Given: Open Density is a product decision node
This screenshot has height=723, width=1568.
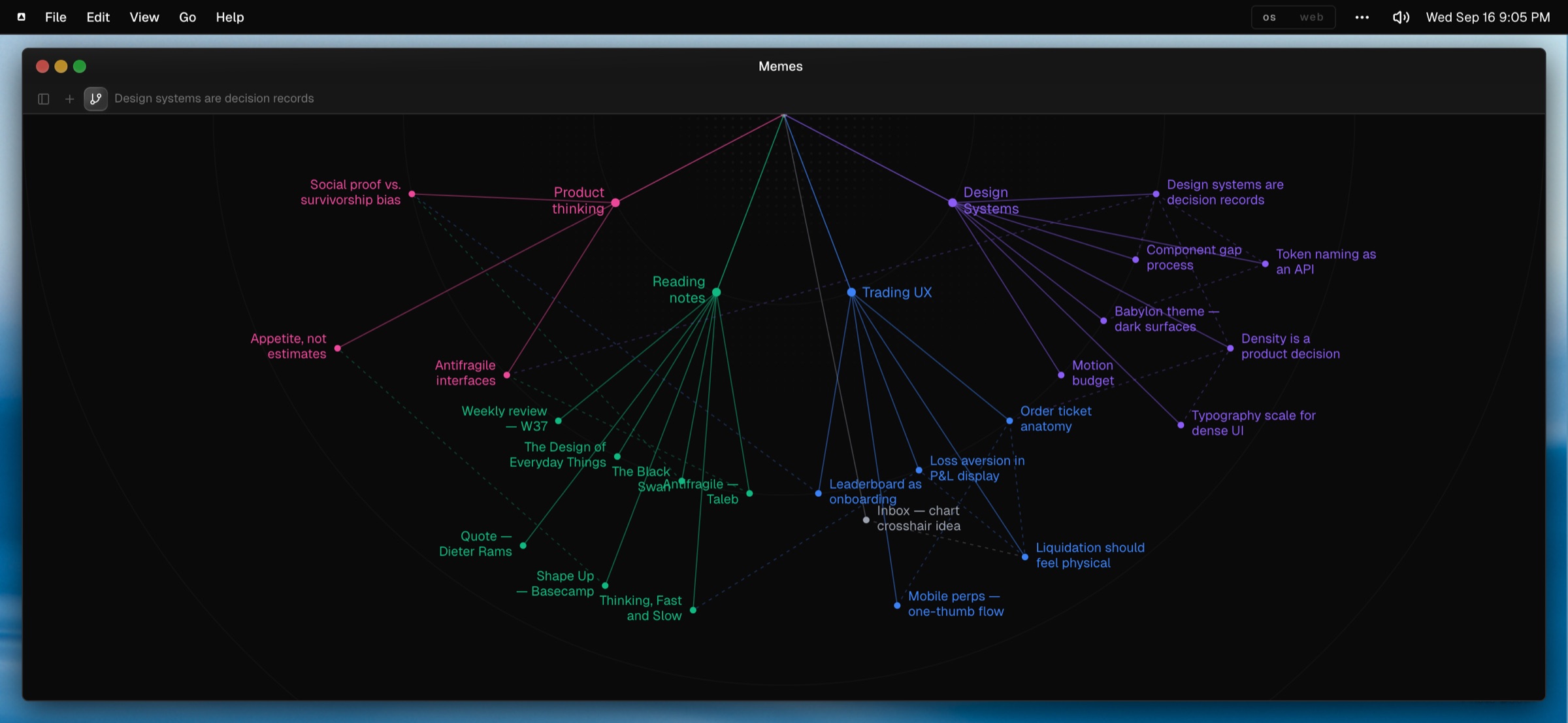Looking at the screenshot, I should coord(1231,348).
